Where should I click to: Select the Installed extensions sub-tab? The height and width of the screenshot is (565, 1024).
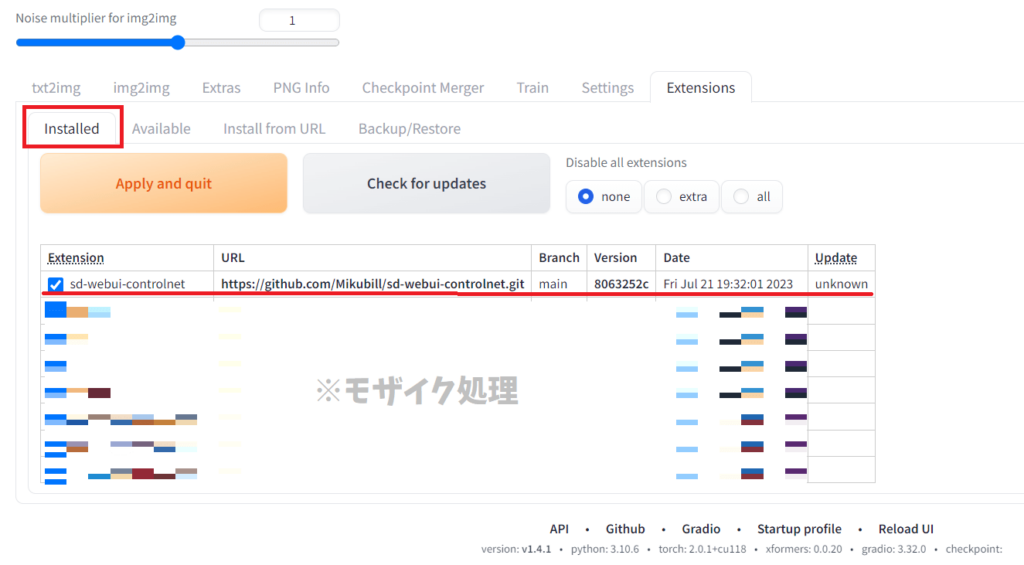pyautogui.click(x=72, y=129)
